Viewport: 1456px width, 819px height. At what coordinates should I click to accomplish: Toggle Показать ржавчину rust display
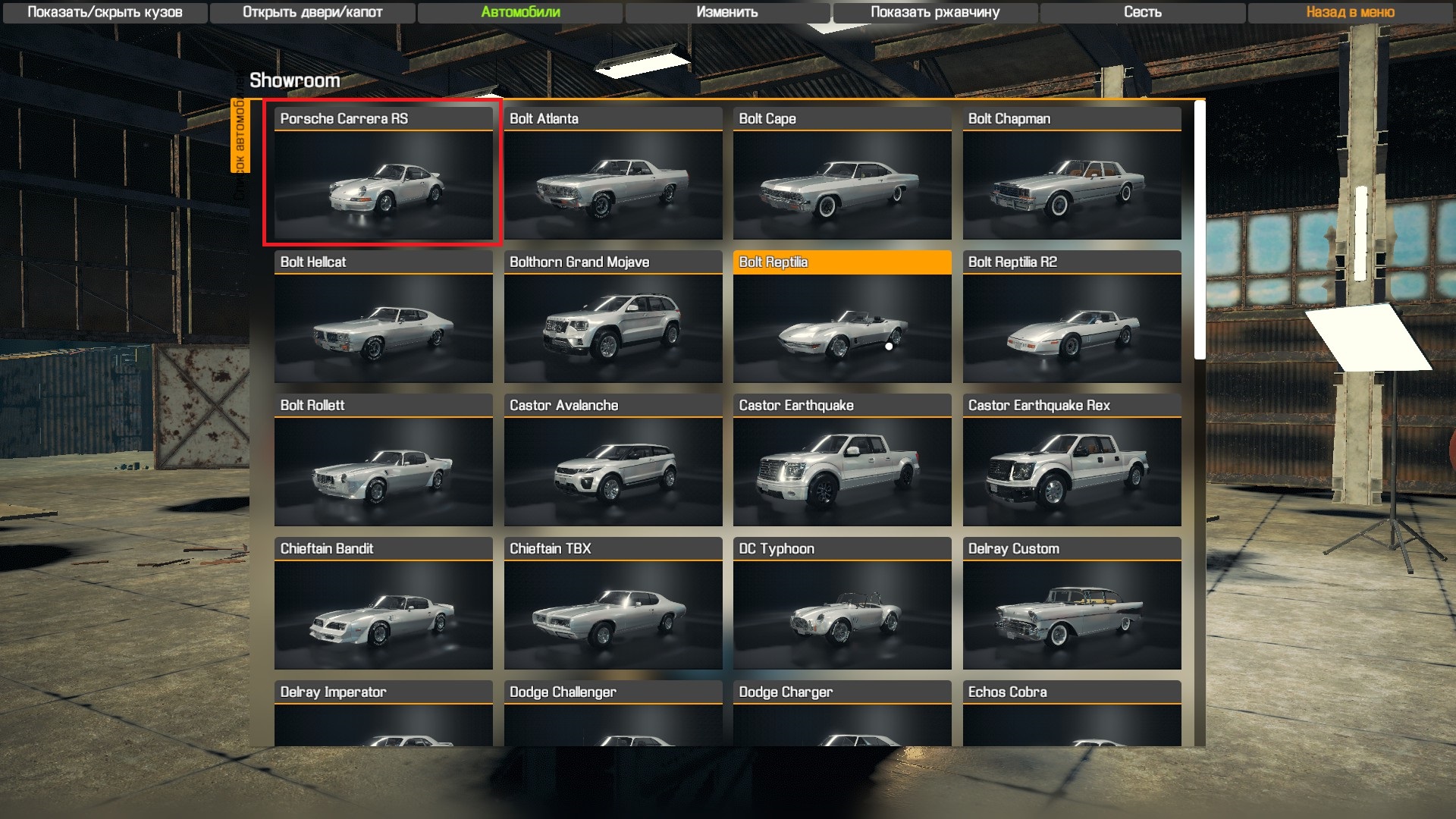935,12
